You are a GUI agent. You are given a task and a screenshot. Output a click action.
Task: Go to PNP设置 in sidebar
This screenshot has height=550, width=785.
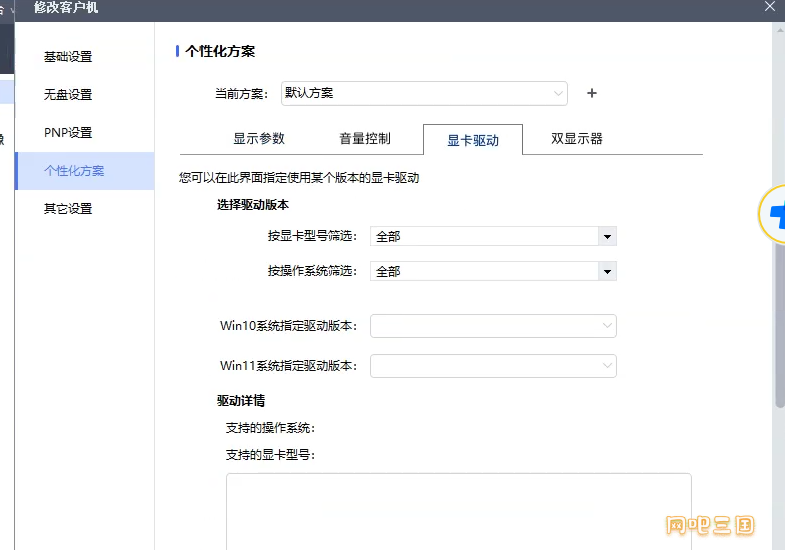point(68,133)
